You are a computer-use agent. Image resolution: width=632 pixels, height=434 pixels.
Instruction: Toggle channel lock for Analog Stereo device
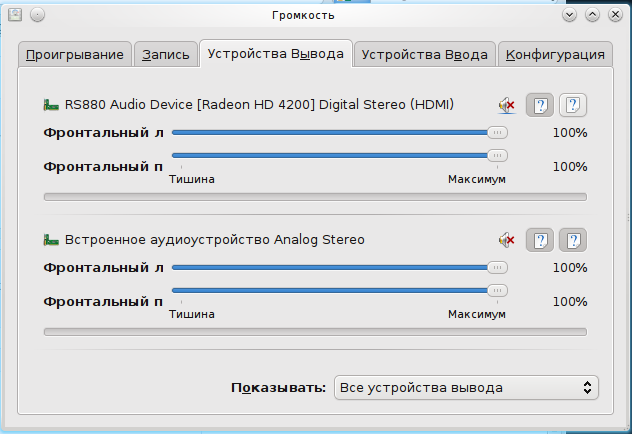[x=540, y=241]
